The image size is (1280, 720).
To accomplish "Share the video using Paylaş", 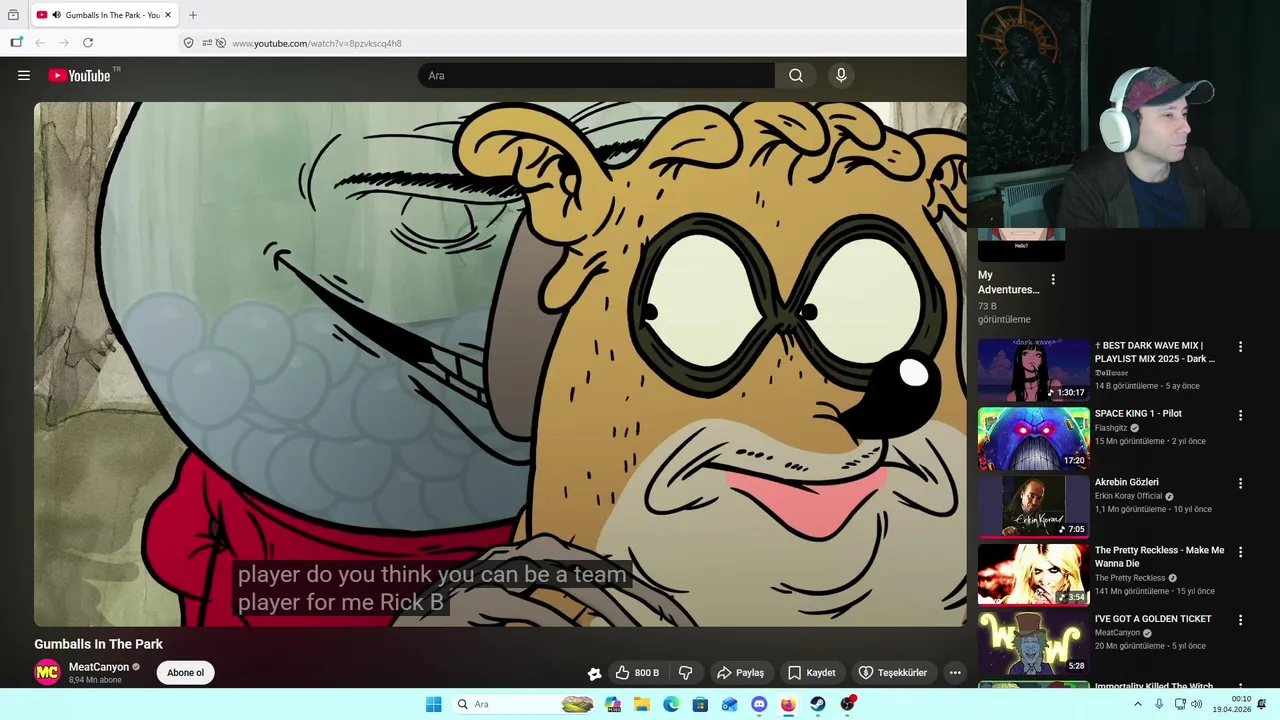I will click(741, 673).
